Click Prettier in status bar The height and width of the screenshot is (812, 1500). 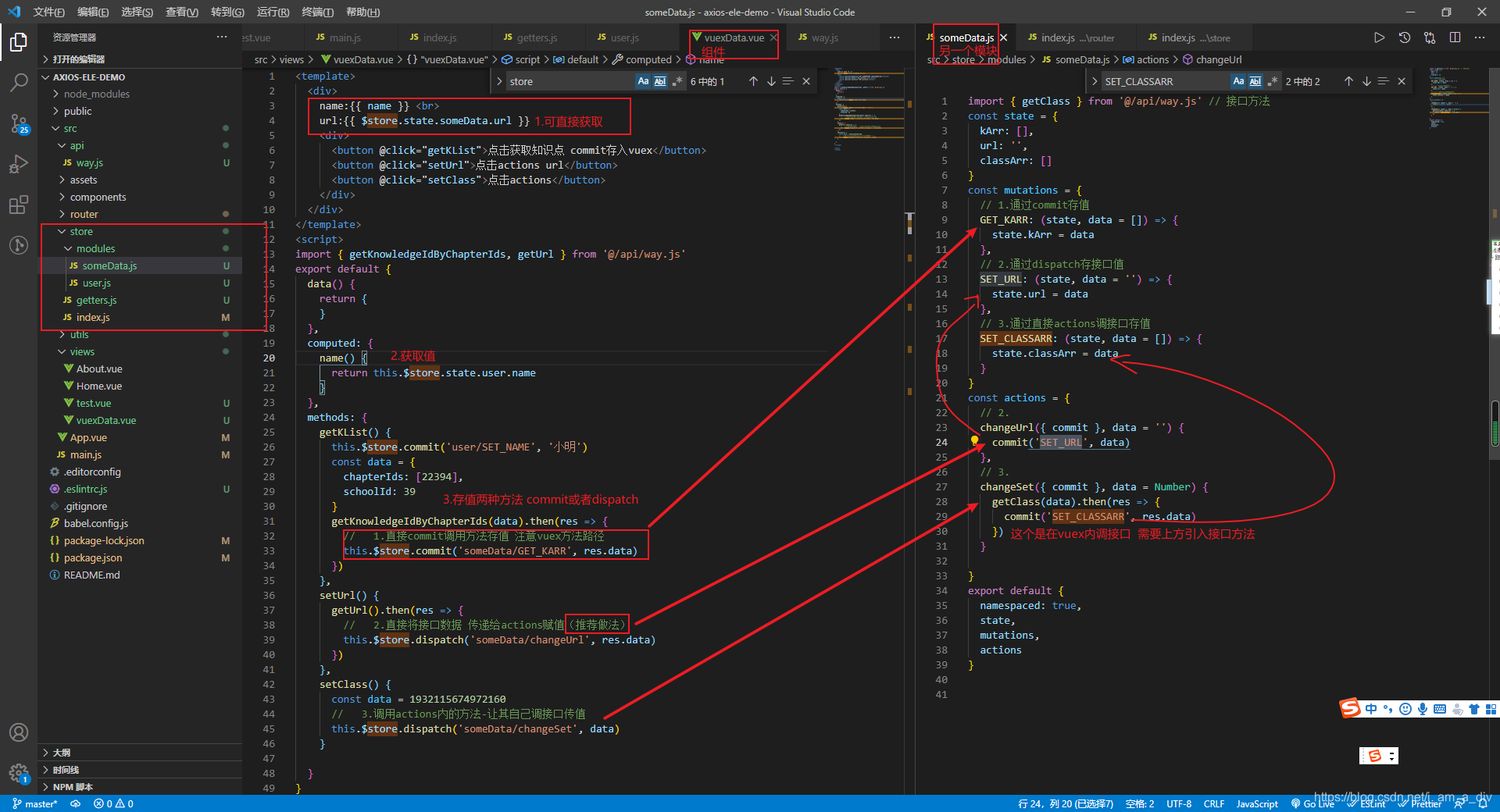pos(1420,803)
